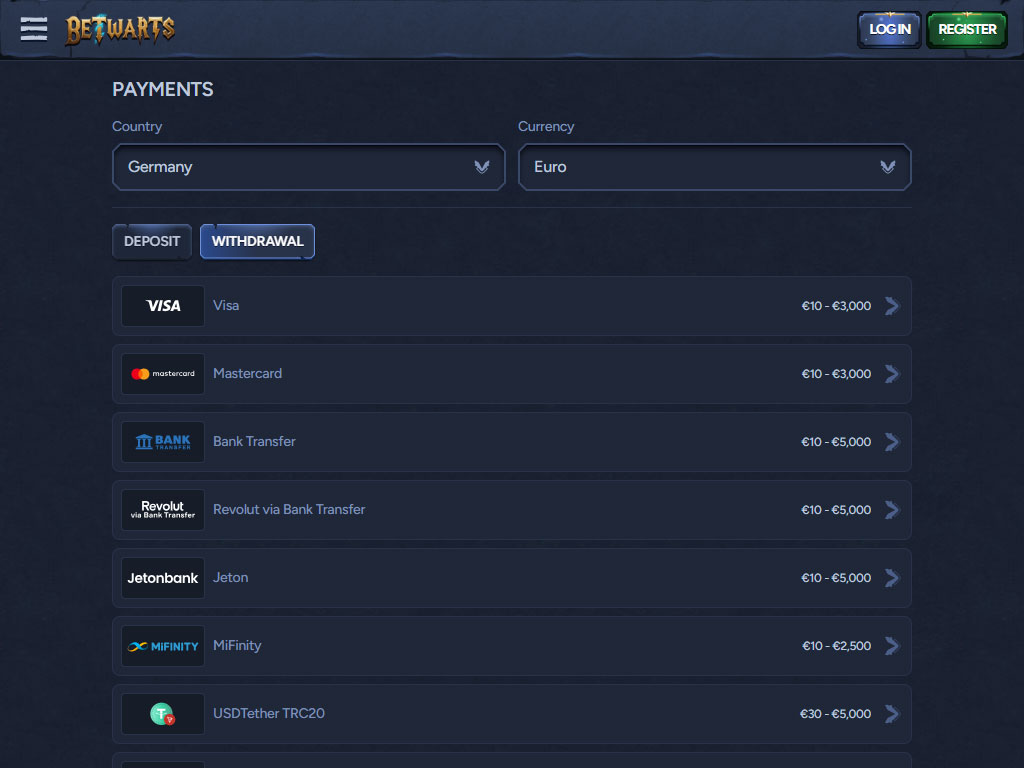Click the MiFinity €10 - €2,500 limit
This screenshot has height=768, width=1024.
(x=836, y=646)
